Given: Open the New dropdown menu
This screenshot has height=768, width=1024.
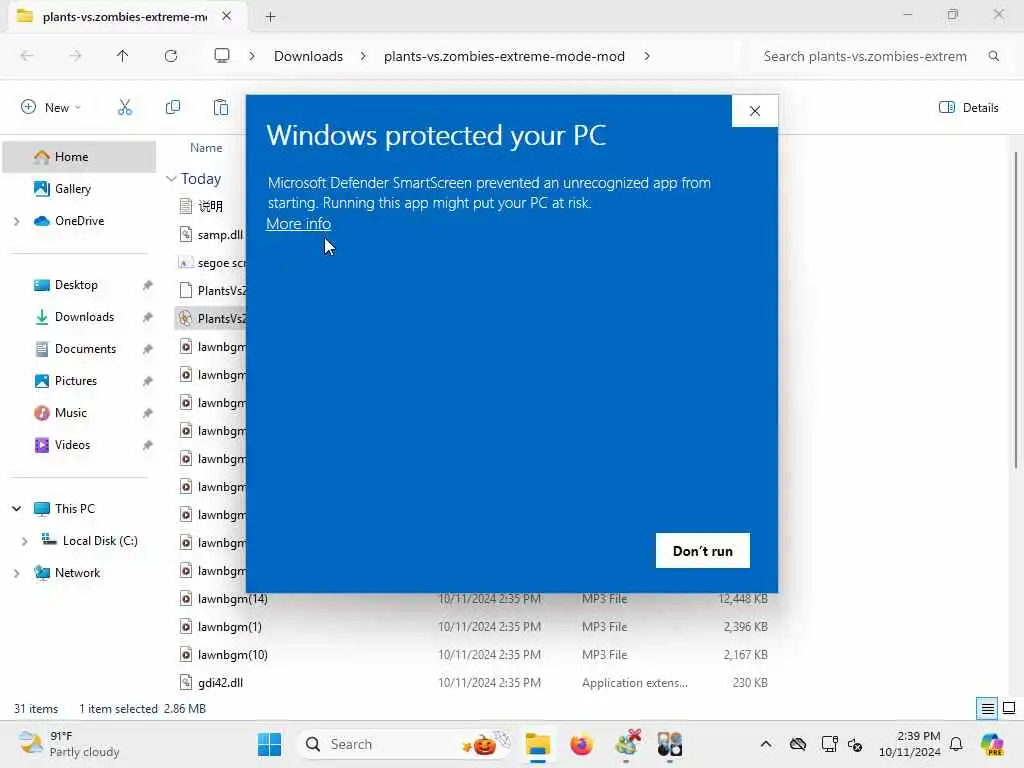Looking at the screenshot, I should [x=51, y=108].
